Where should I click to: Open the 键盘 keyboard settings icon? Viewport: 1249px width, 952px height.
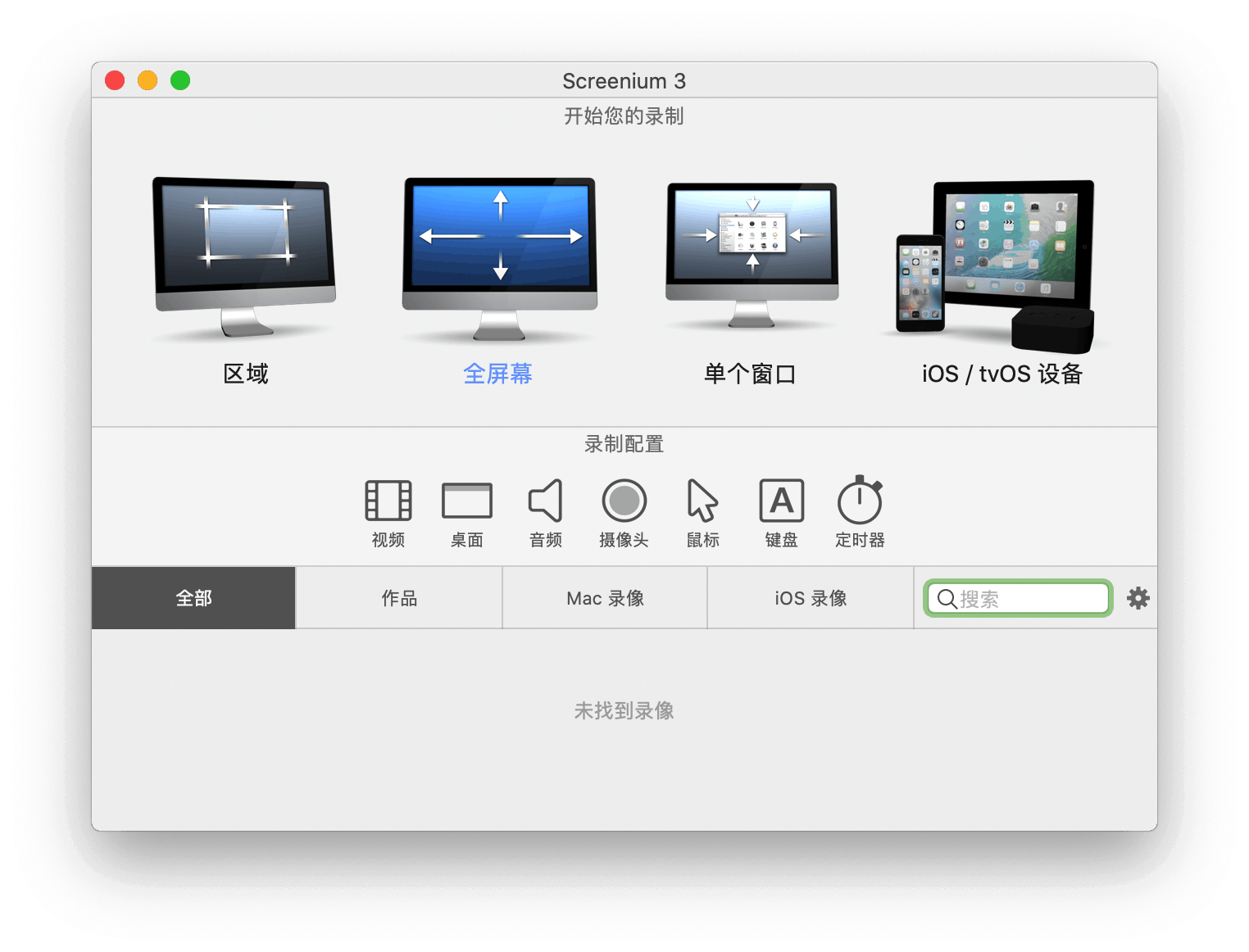[781, 501]
